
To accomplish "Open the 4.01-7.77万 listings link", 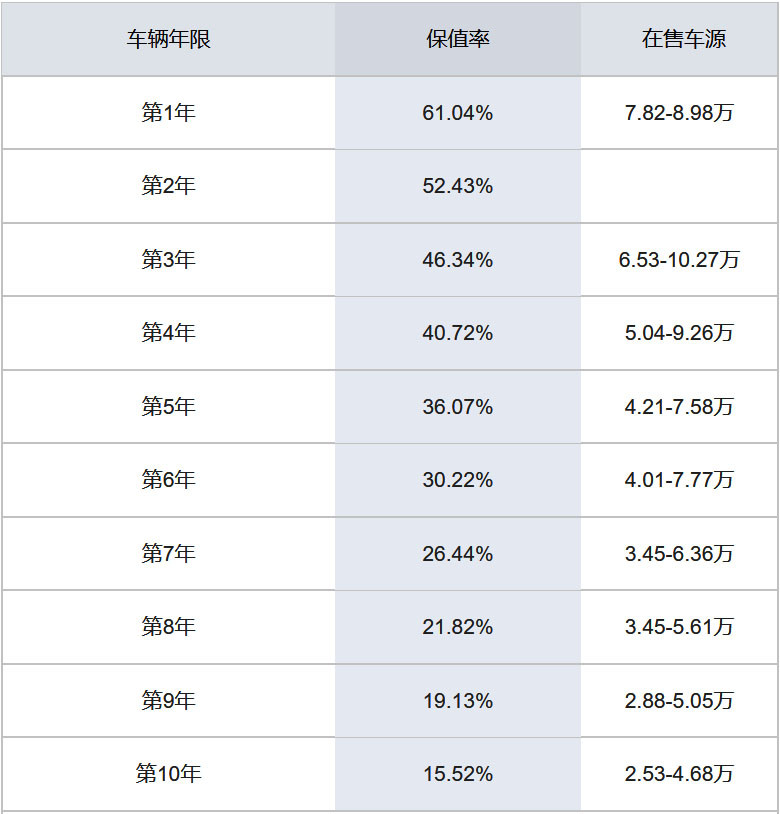I will 679,480.
